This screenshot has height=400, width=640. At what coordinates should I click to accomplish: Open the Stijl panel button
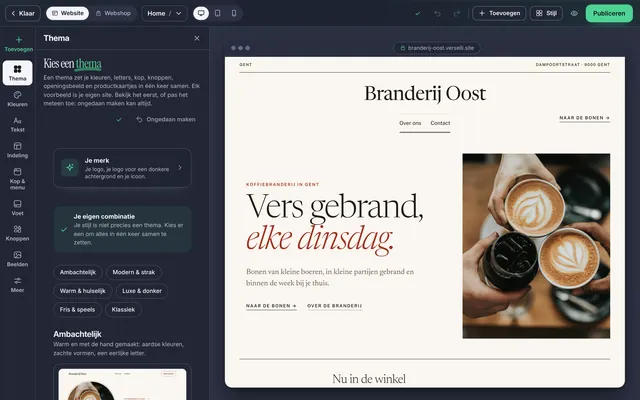click(x=546, y=13)
